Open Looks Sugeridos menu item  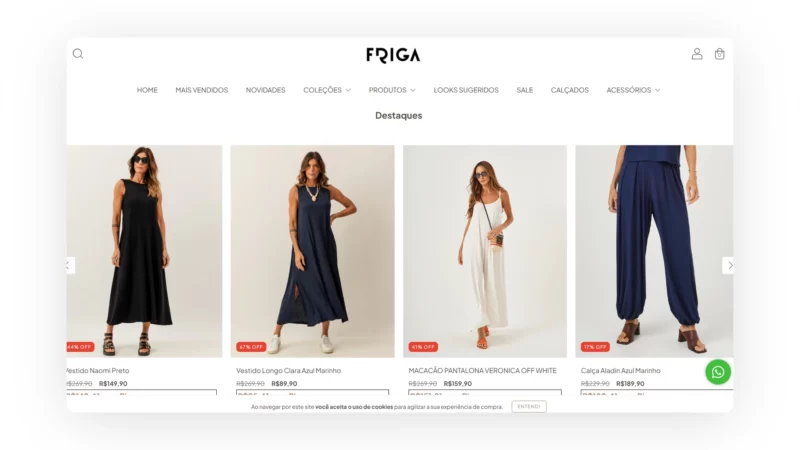pyautogui.click(x=466, y=90)
